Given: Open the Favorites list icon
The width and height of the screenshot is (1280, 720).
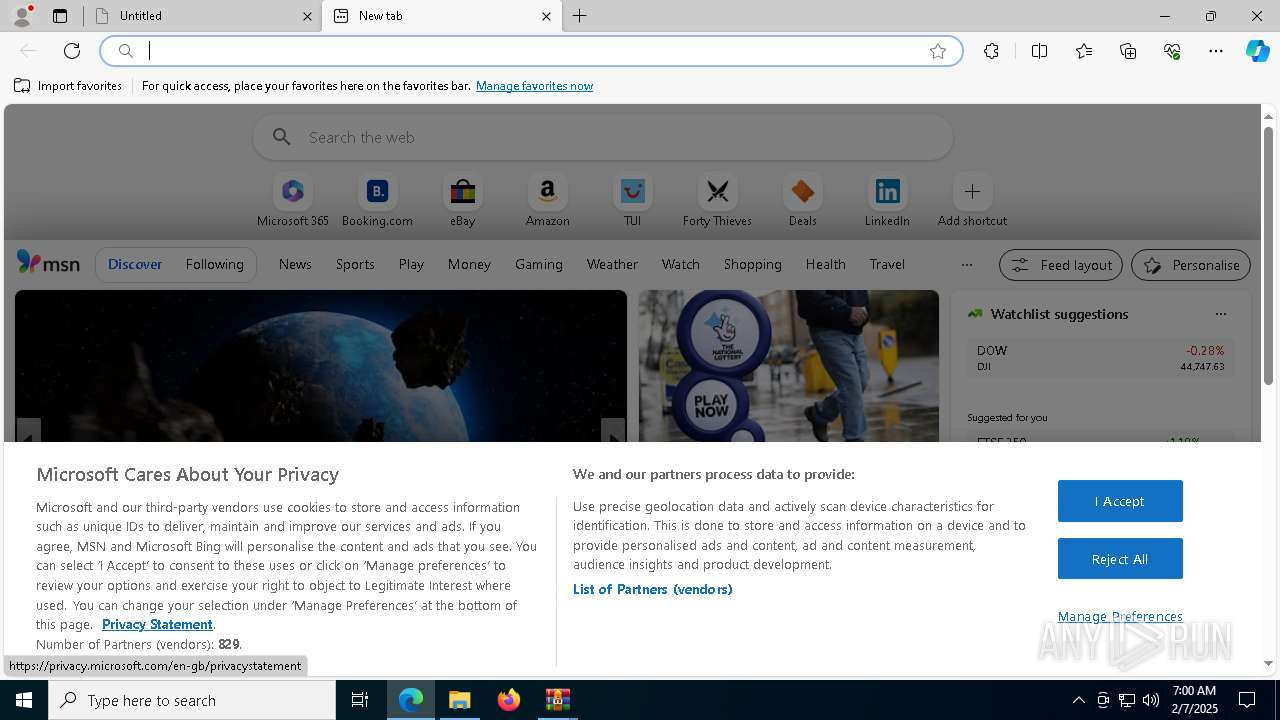Looking at the screenshot, I should click(x=1084, y=51).
